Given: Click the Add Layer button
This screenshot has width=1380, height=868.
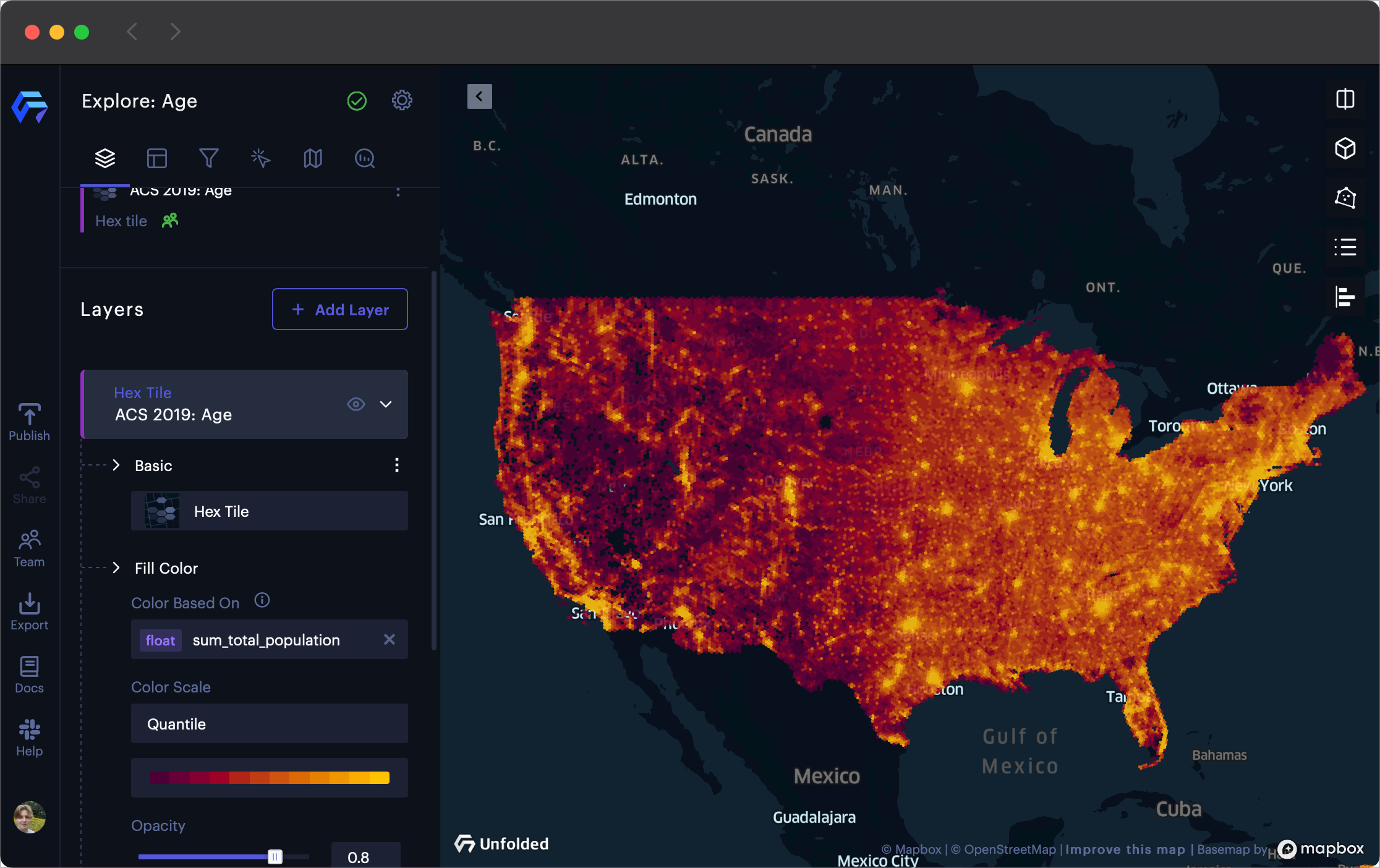Looking at the screenshot, I should coord(339,309).
